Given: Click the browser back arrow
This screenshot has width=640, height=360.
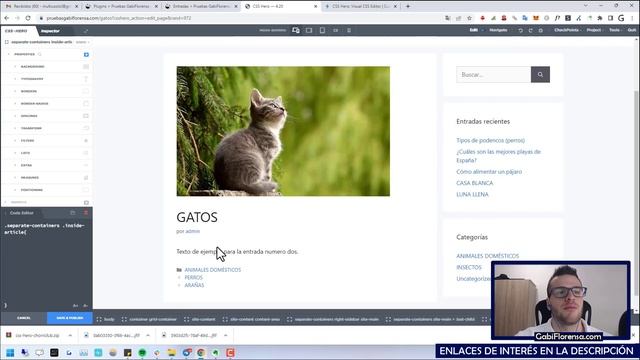Looking at the screenshot, I should (x=7, y=18).
